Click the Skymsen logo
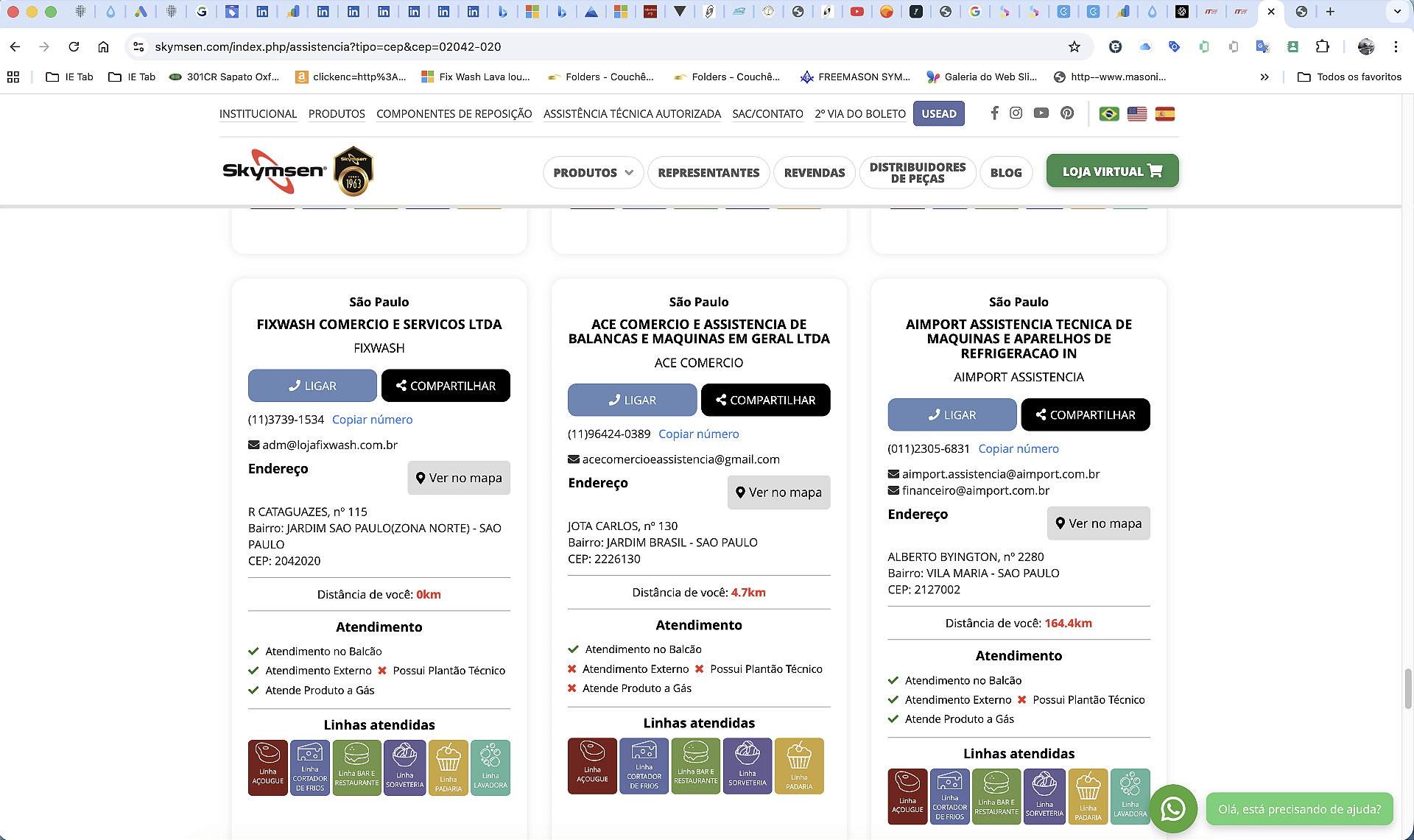The image size is (1414, 840). 275,172
